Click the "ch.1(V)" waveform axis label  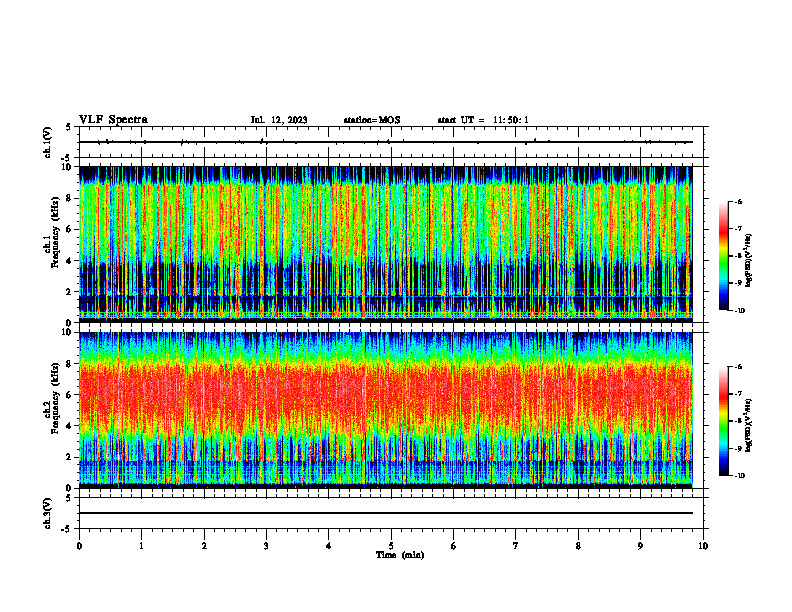tap(47, 142)
